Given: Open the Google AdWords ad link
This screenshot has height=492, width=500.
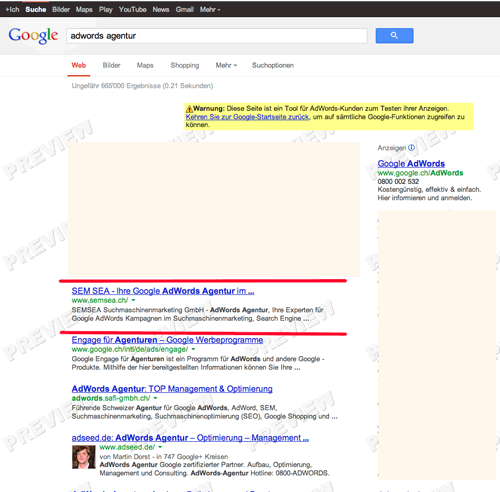Looking at the screenshot, I should coord(411,164).
